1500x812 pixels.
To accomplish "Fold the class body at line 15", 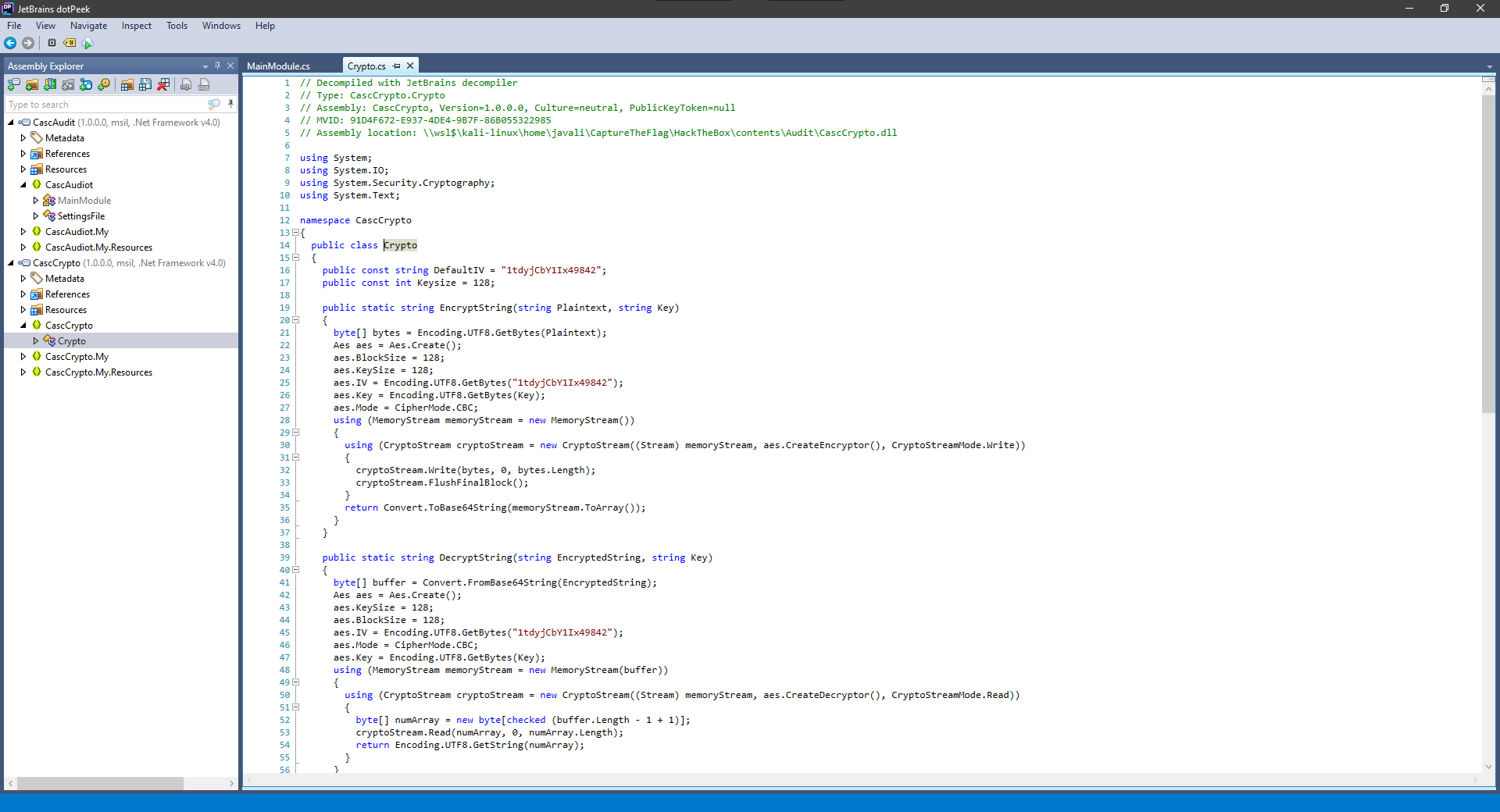I will [x=295, y=258].
